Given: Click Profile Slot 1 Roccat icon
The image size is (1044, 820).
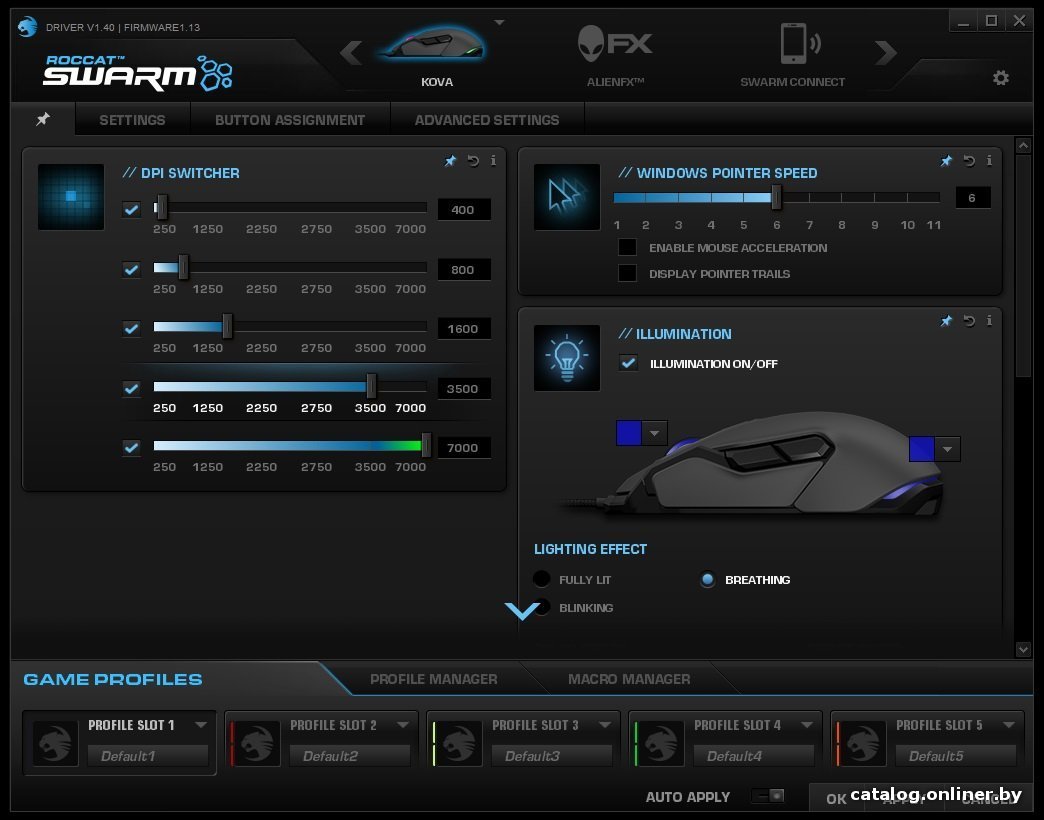Looking at the screenshot, I should point(55,743).
